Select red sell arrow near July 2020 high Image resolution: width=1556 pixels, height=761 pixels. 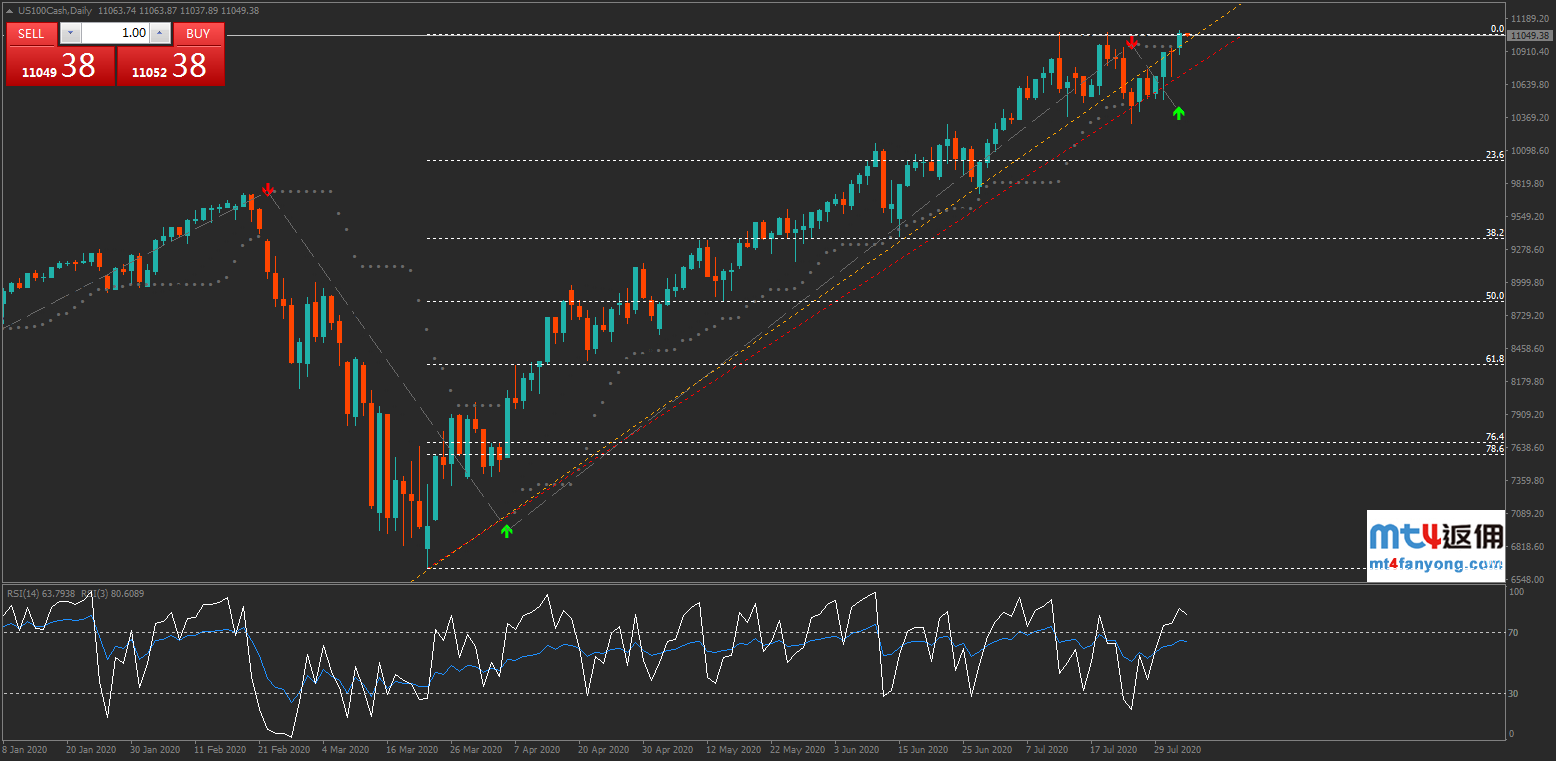(1131, 42)
